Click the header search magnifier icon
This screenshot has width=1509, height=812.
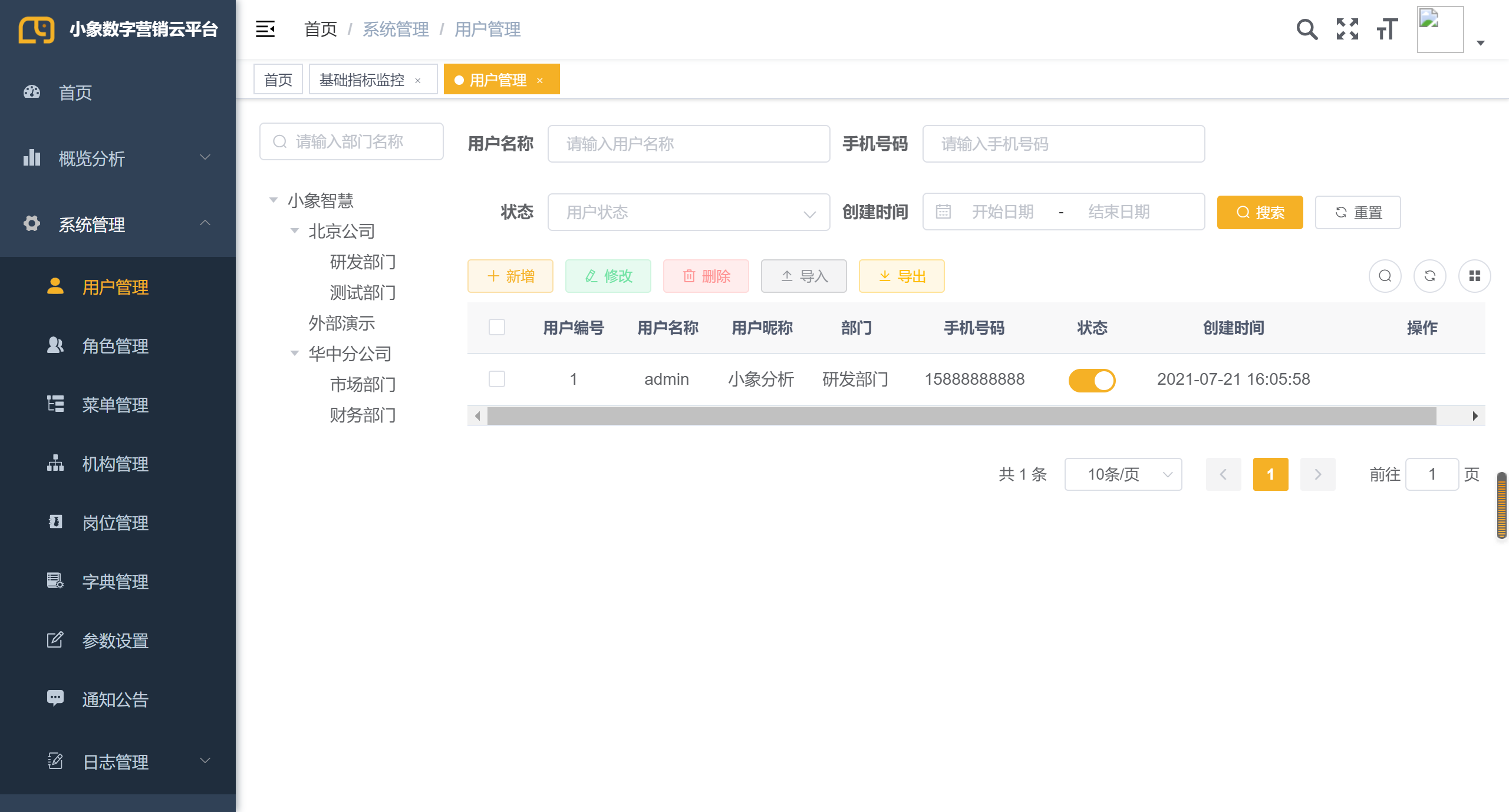coord(1306,29)
